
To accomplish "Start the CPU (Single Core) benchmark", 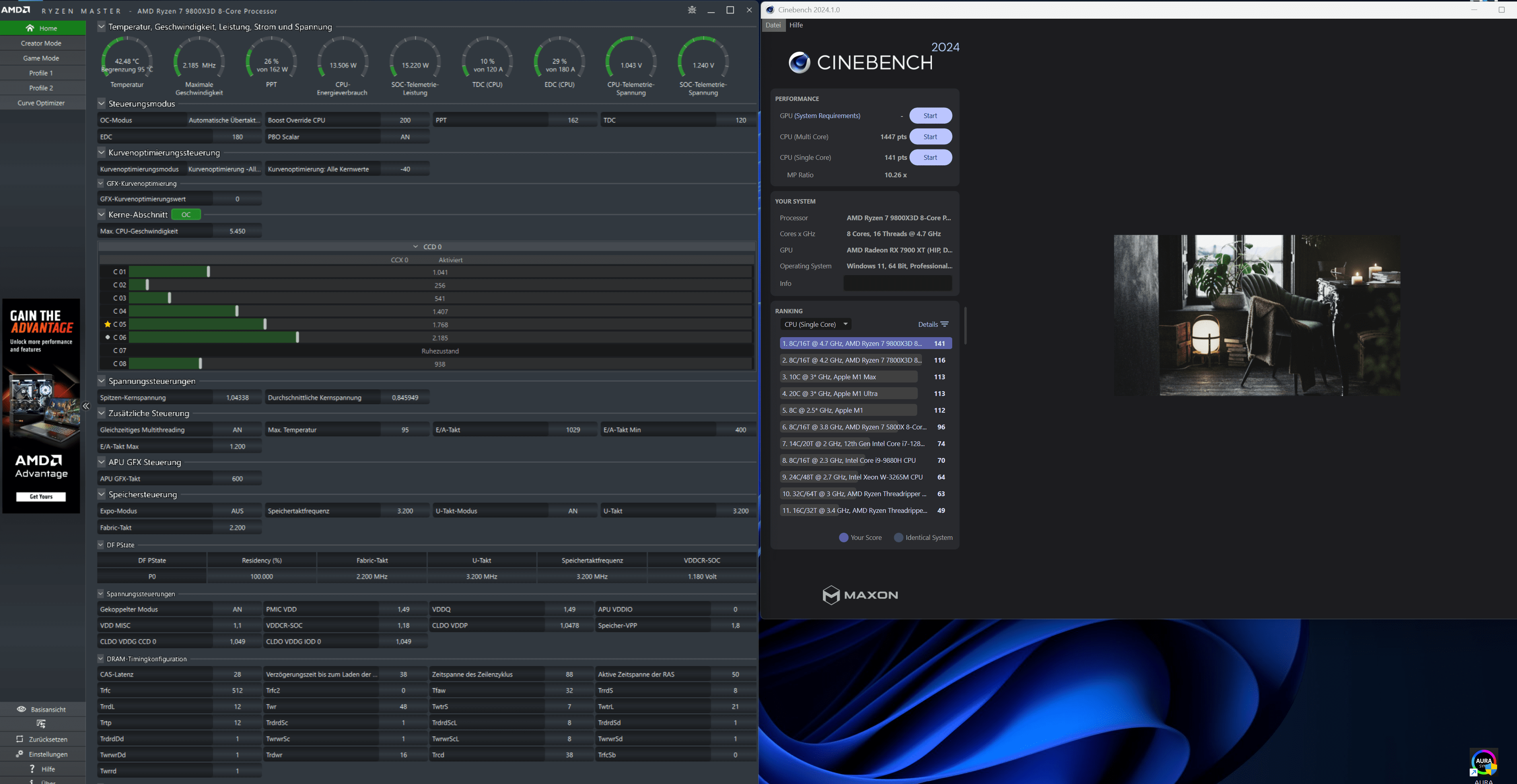I will tap(930, 158).
